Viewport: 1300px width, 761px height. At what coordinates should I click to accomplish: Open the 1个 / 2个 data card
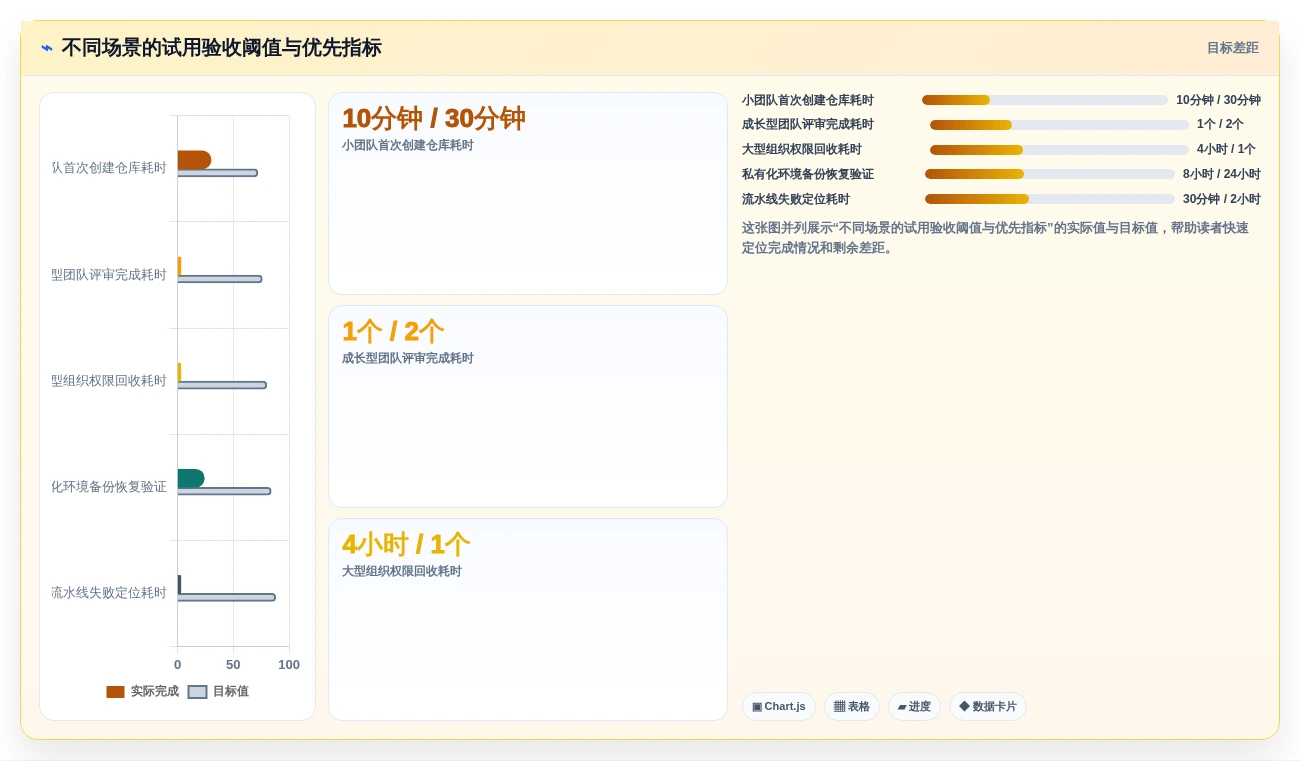click(528, 407)
